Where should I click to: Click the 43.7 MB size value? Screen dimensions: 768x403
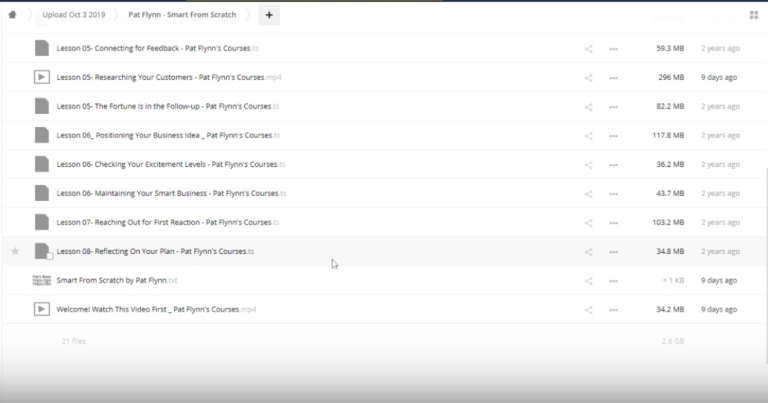pos(670,193)
